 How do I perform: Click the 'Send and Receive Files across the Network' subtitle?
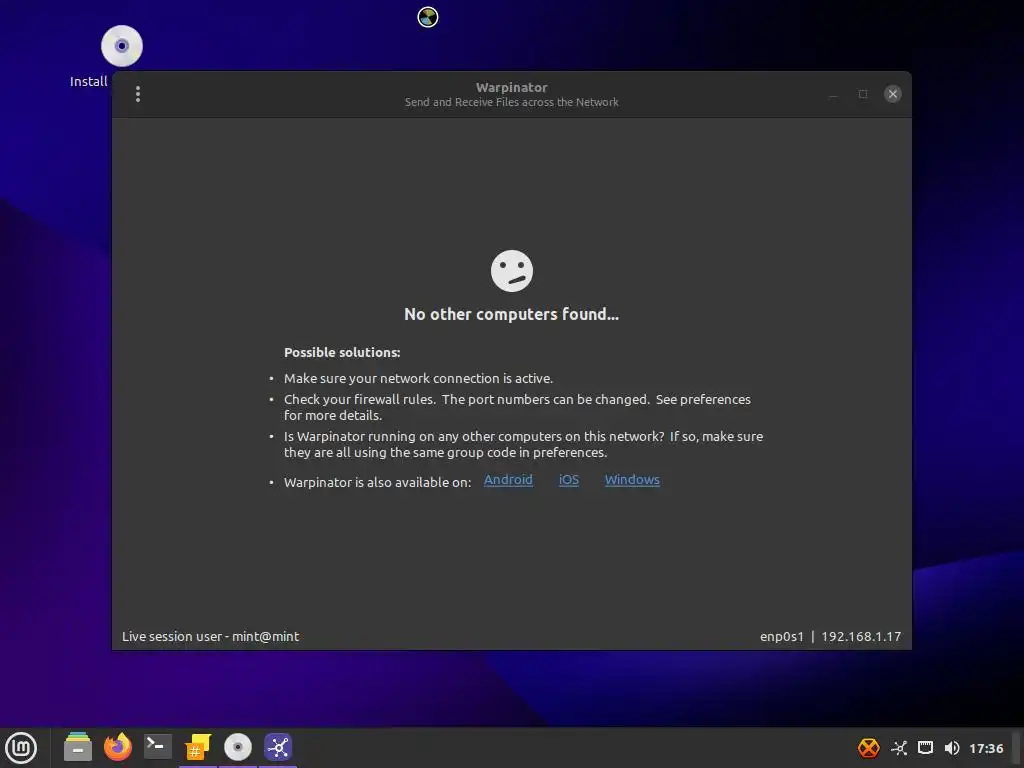(x=511, y=103)
